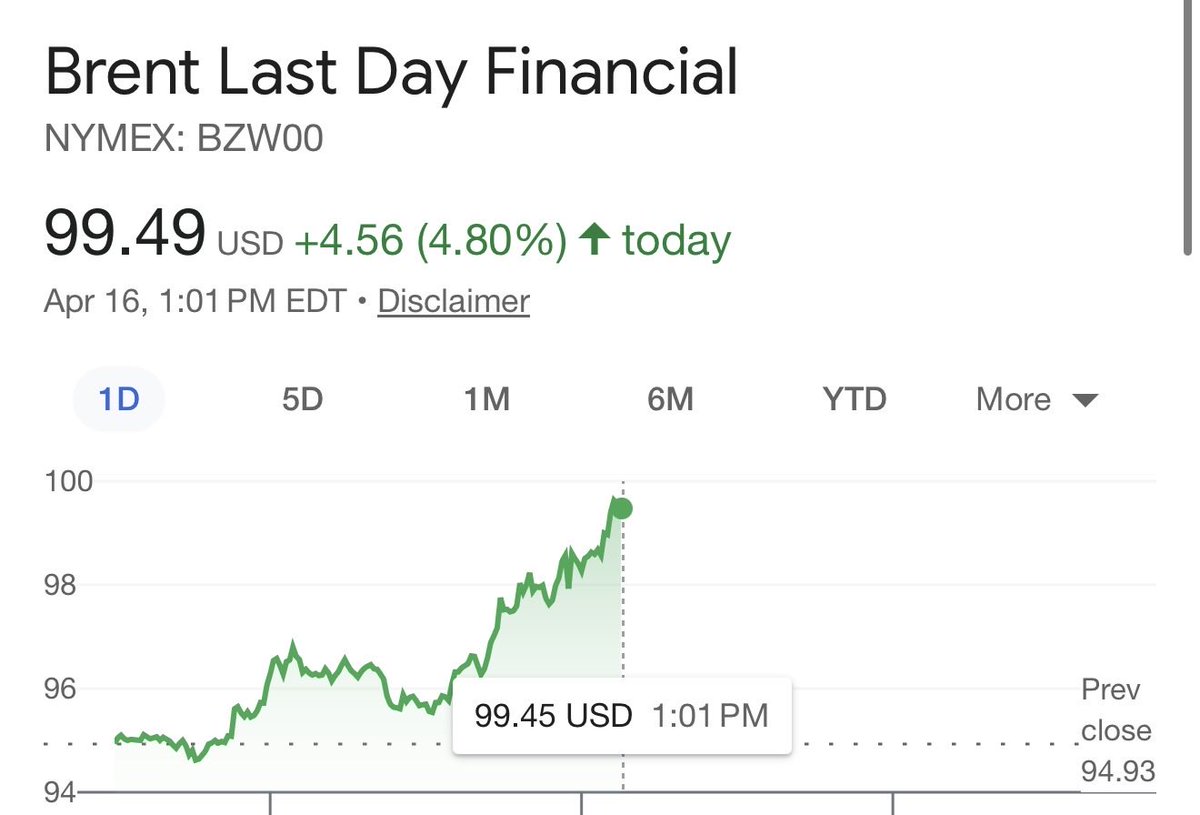The height and width of the screenshot is (815, 1200).
Task: Switch chart to 1M range
Action: click(487, 400)
